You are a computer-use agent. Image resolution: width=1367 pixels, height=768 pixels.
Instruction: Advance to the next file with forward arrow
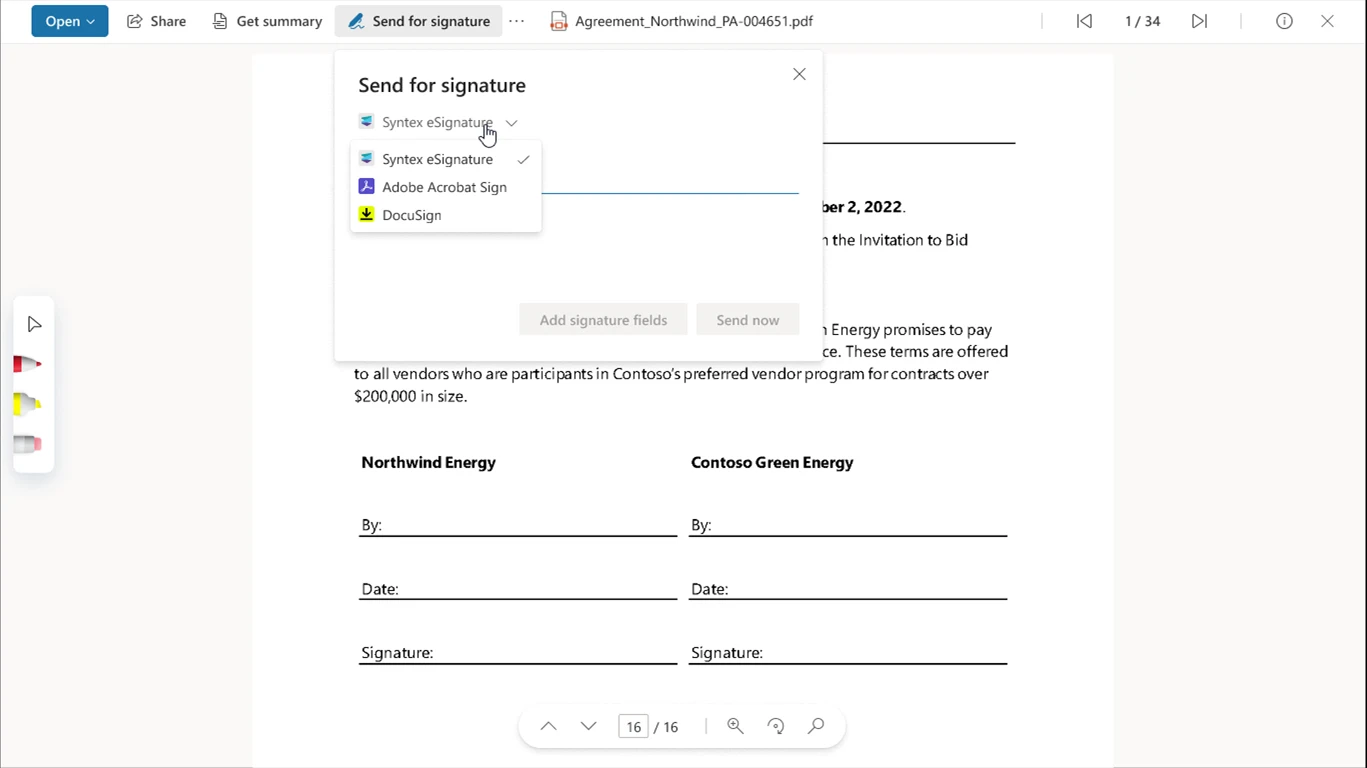click(x=1199, y=20)
